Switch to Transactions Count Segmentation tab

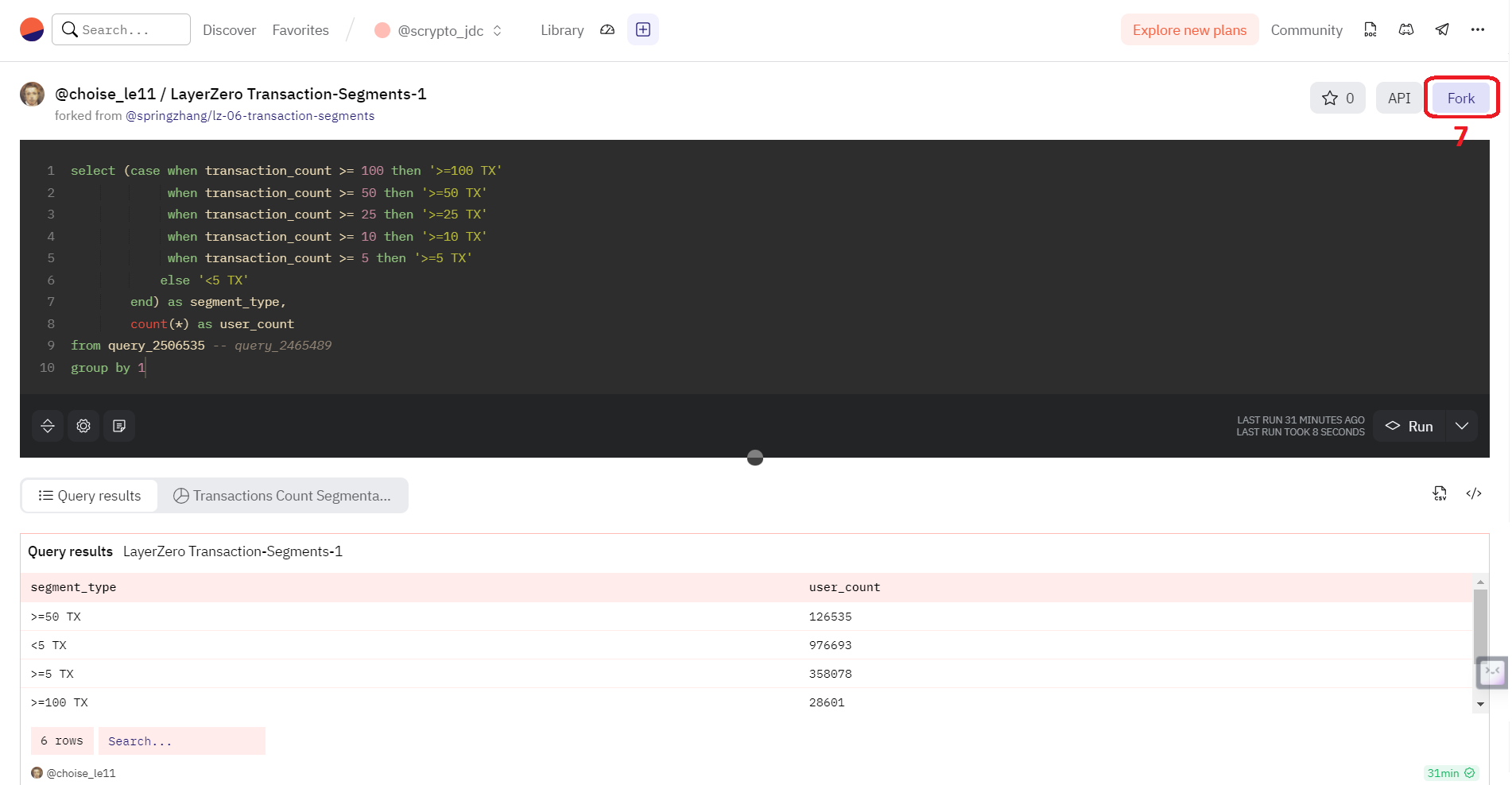pyautogui.click(x=282, y=495)
